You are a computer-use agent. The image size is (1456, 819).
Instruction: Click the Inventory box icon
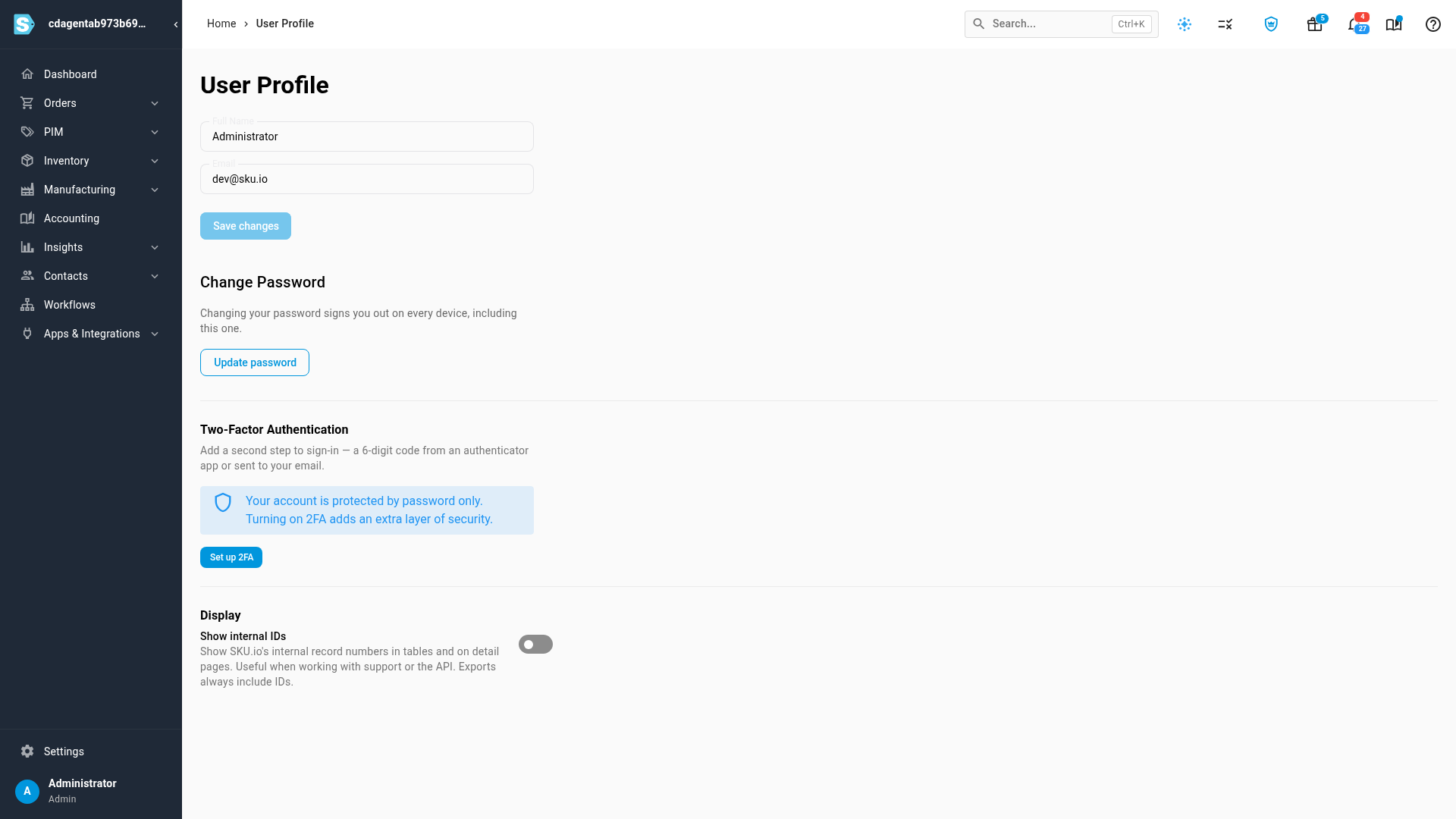click(x=27, y=161)
